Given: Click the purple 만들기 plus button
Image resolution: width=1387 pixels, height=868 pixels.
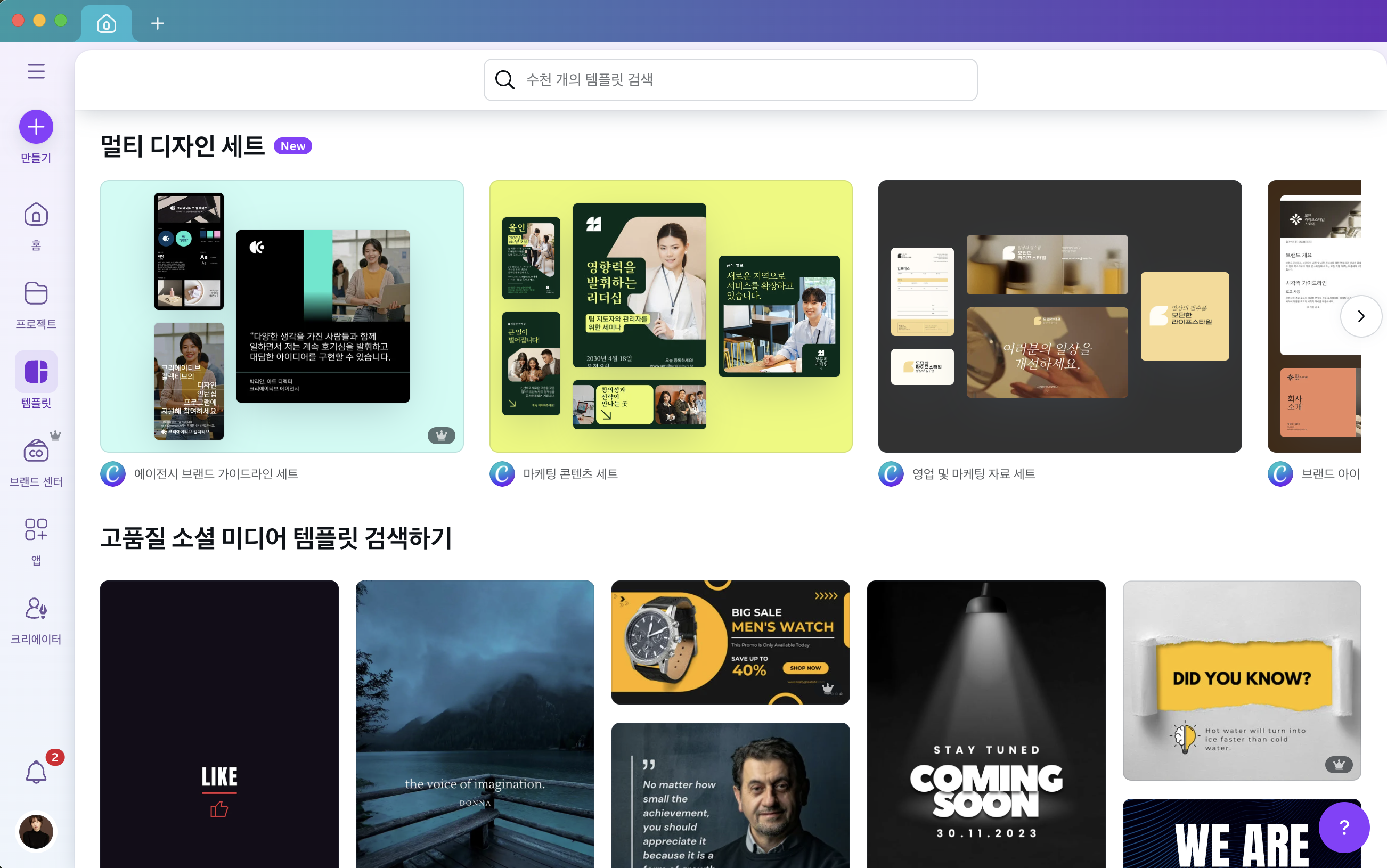Looking at the screenshot, I should click(x=36, y=127).
